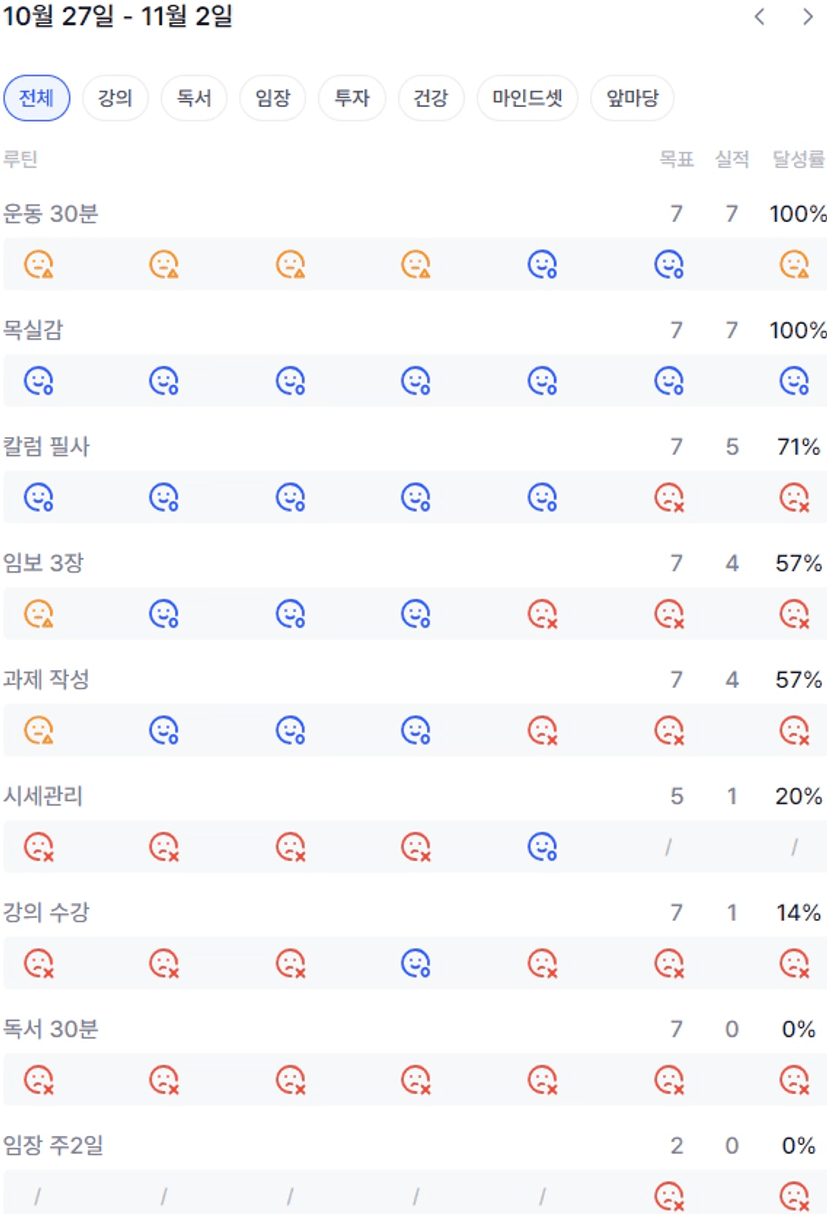
Task: Click the orange face in 임보 3장 row
Action: 38,613
